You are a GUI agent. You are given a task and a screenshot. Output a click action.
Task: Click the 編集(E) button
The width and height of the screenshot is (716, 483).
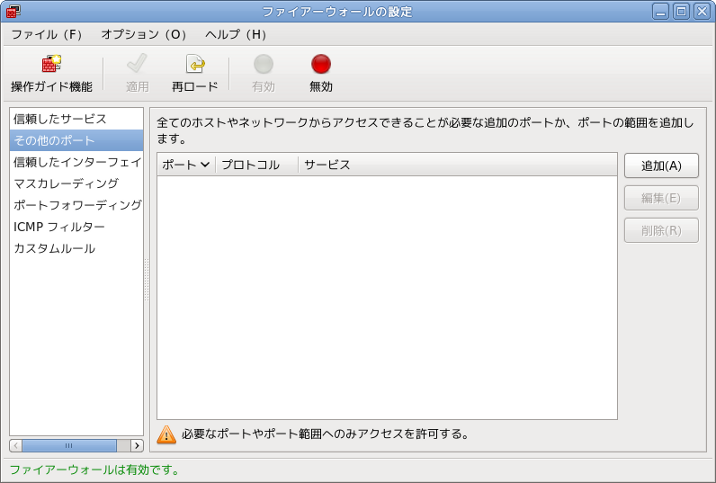(661, 198)
